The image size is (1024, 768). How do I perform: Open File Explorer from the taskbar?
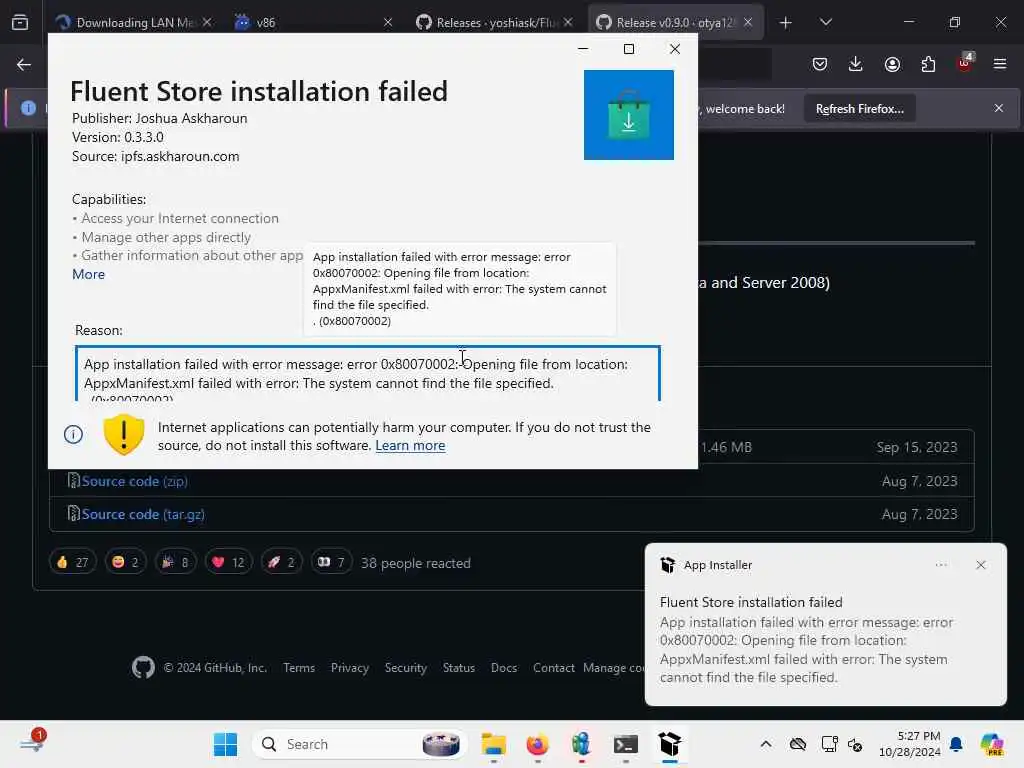(494, 744)
